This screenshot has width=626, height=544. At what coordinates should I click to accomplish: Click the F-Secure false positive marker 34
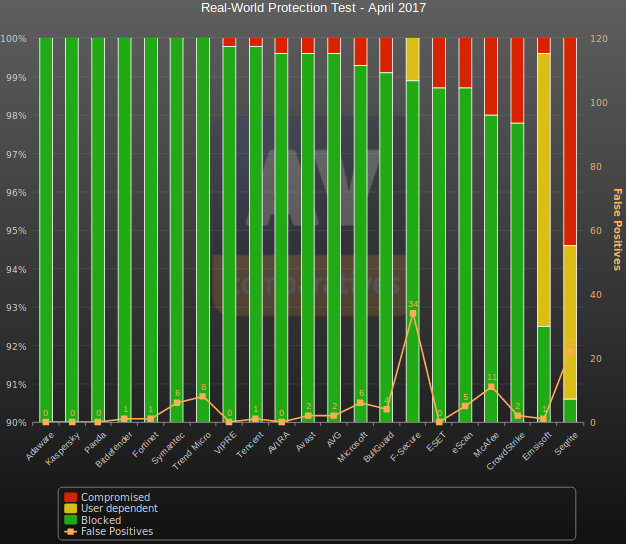point(413,313)
